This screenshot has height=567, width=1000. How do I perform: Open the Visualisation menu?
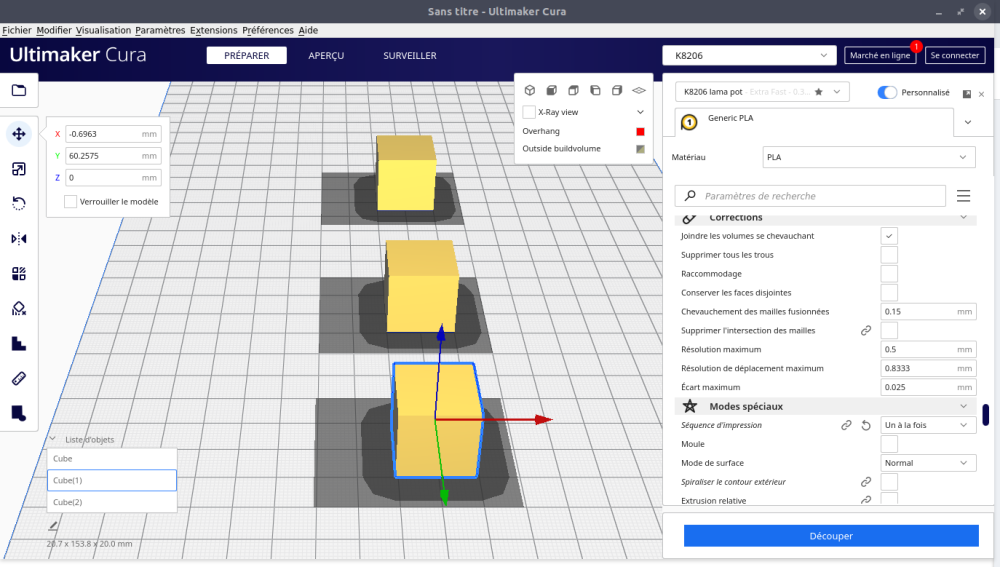(x=103, y=30)
